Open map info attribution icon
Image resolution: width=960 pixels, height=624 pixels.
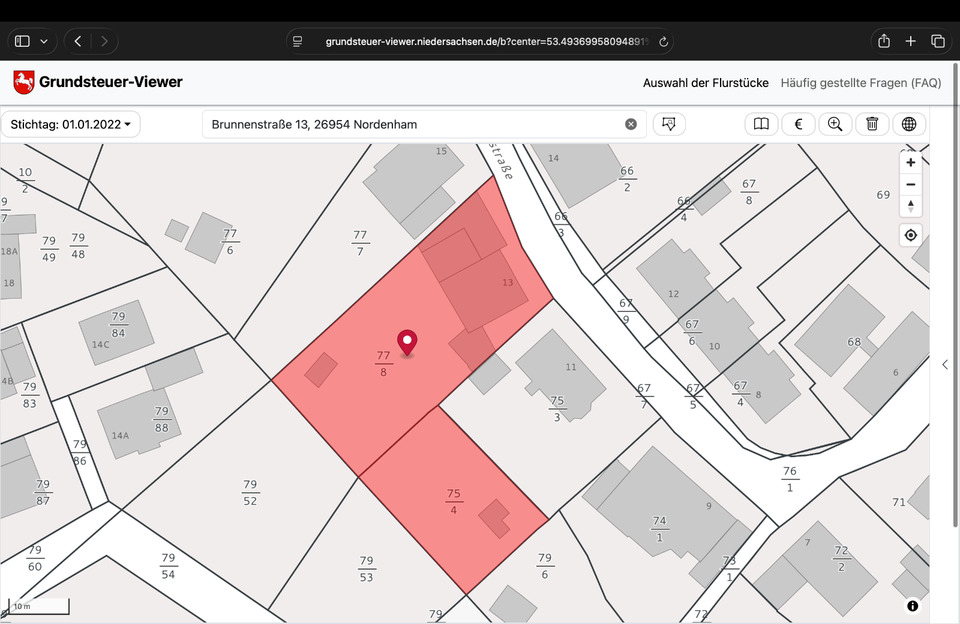coord(913,606)
